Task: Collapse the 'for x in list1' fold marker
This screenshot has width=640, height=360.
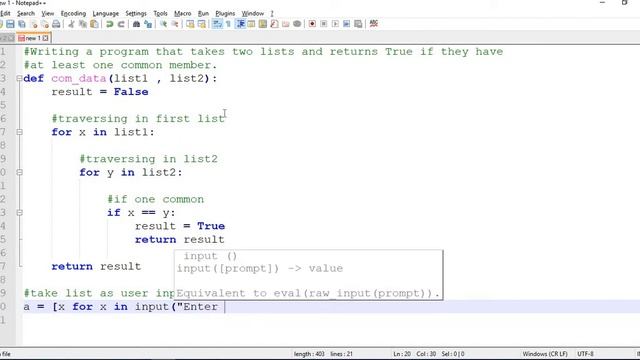Action: point(19,132)
